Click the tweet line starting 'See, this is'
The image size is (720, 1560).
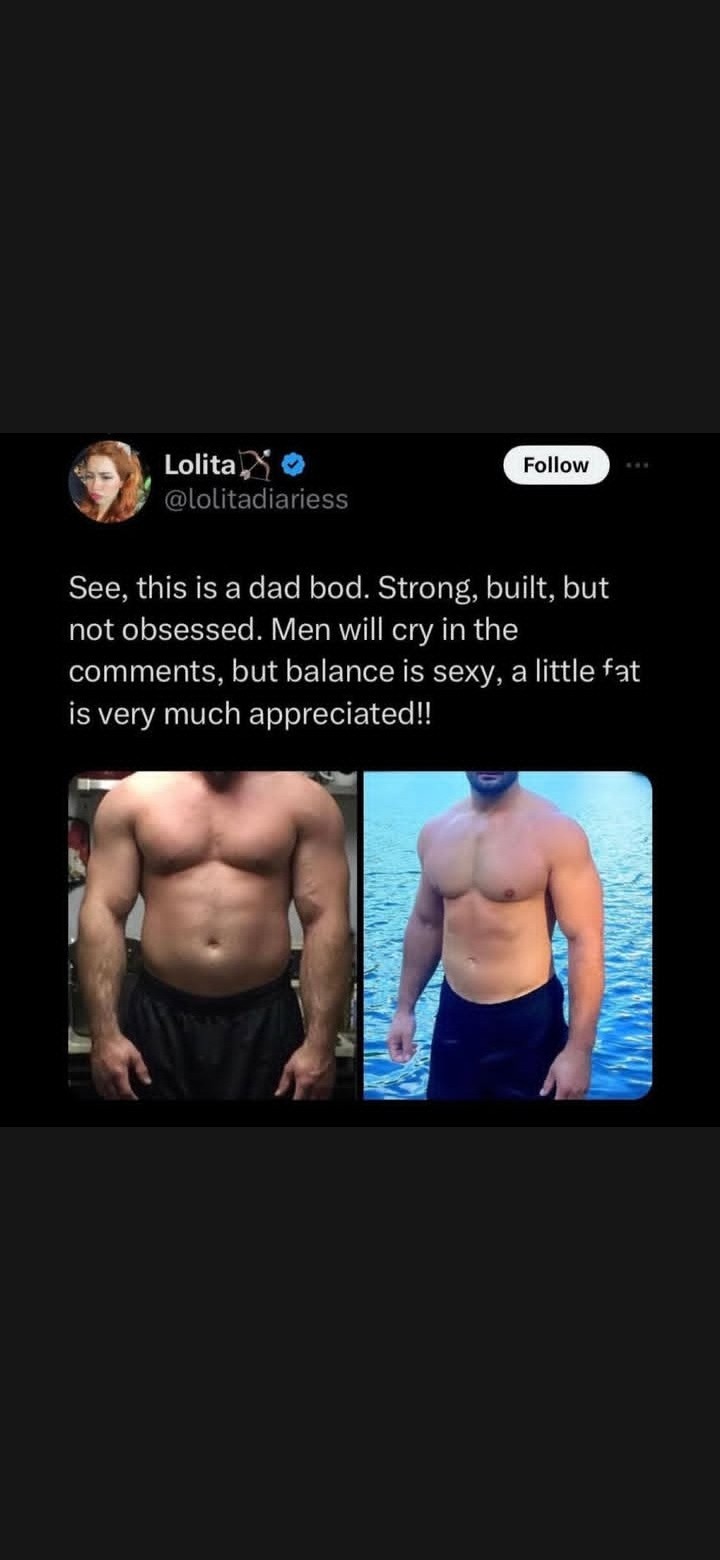pyautogui.click(x=338, y=588)
